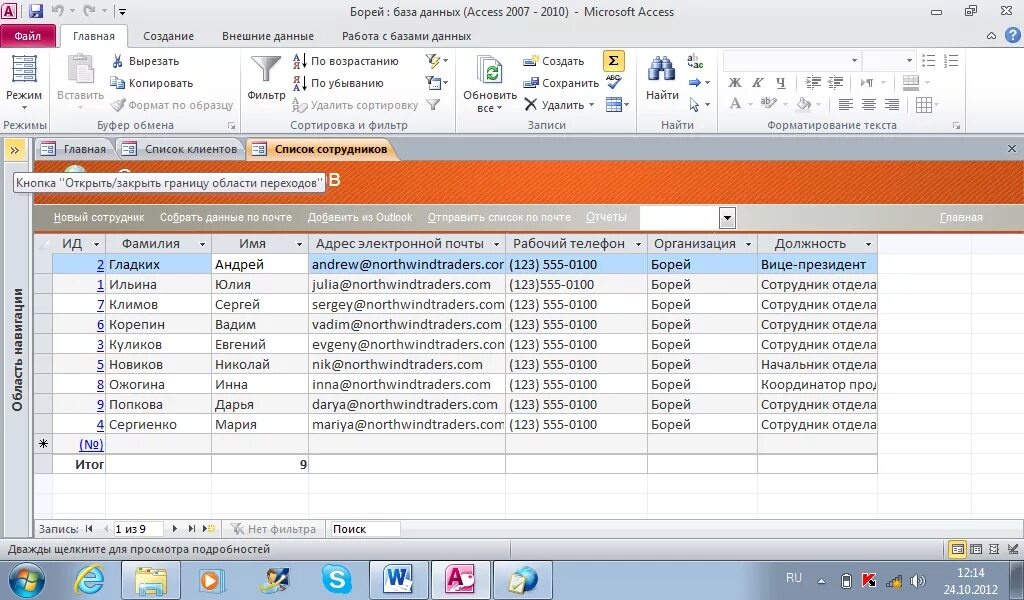Open the Фамилия column dropdown arrow
The image size is (1024, 600).
tap(202, 244)
